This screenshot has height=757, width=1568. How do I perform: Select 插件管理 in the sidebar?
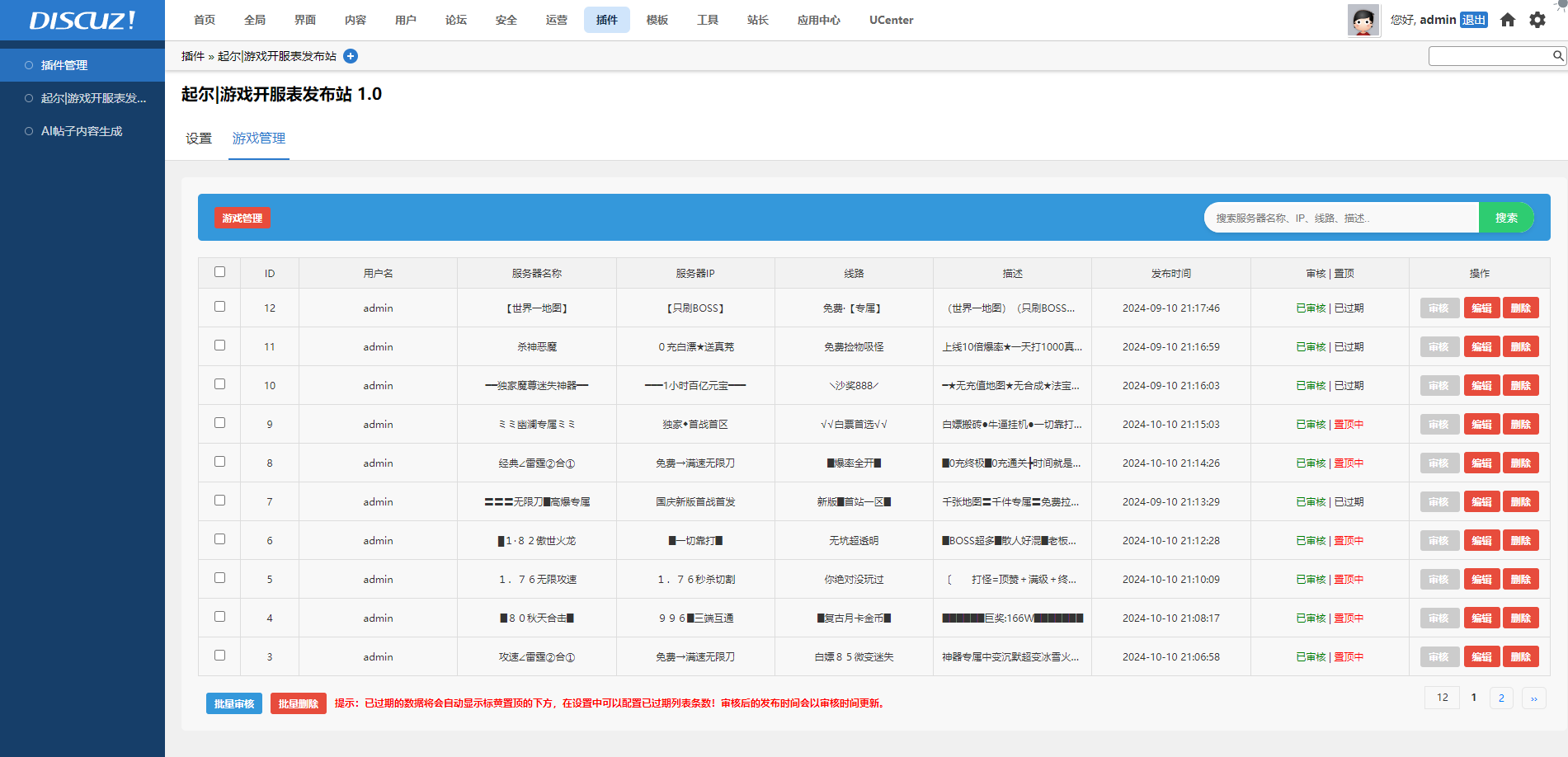[x=82, y=65]
